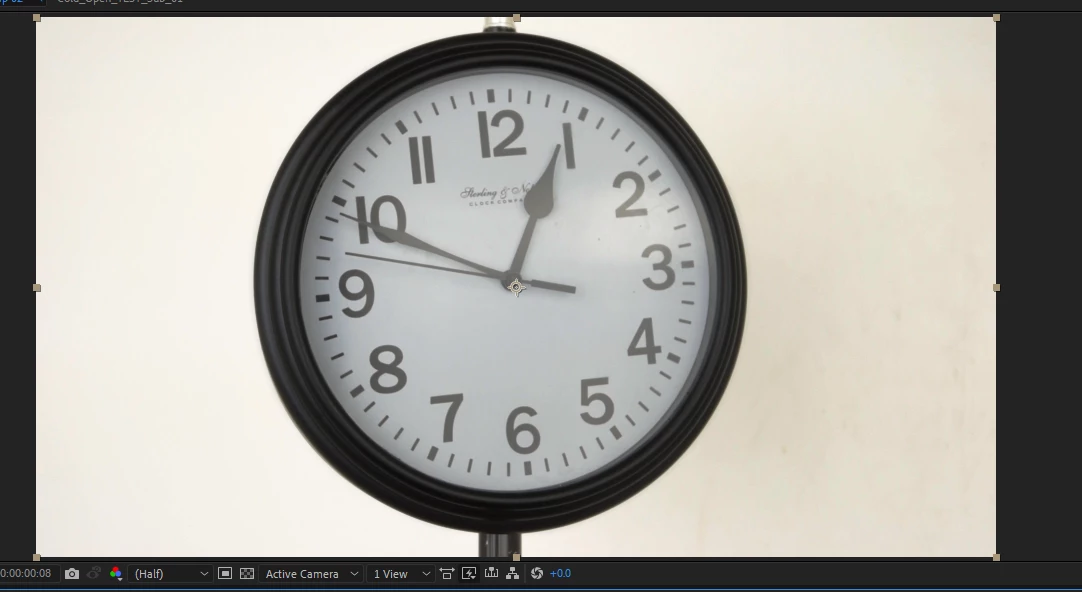The height and width of the screenshot is (592, 1082).
Task: Click the 0:00:00:08 current time display
Action: click(26, 573)
